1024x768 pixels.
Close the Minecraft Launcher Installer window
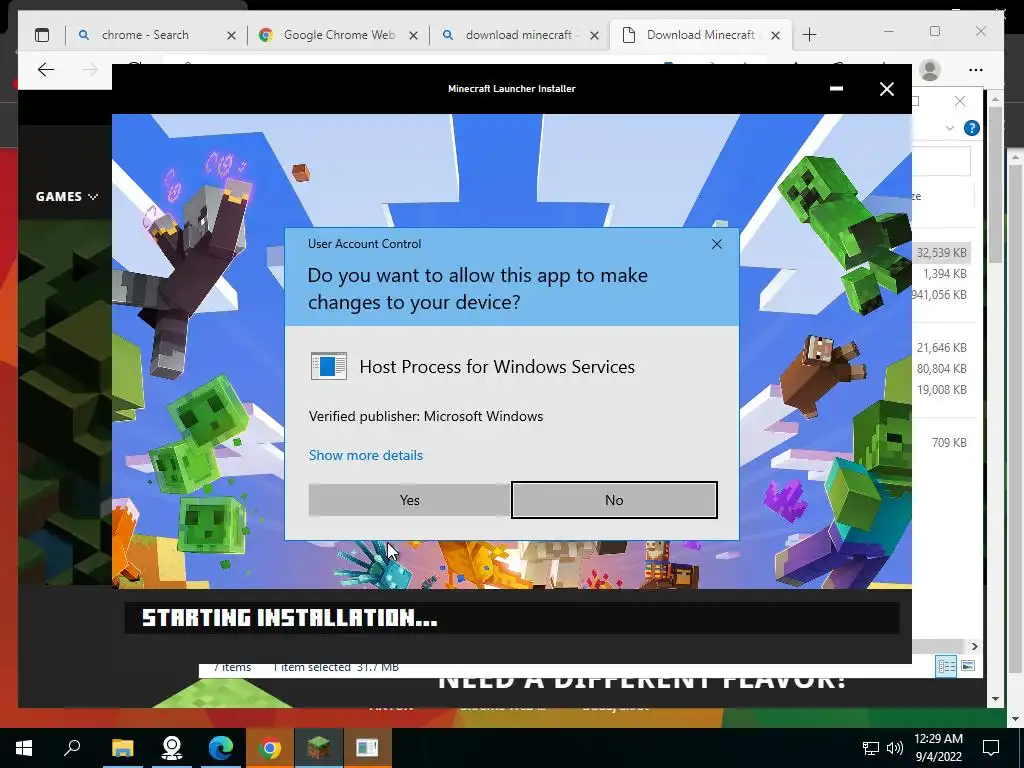tap(886, 89)
